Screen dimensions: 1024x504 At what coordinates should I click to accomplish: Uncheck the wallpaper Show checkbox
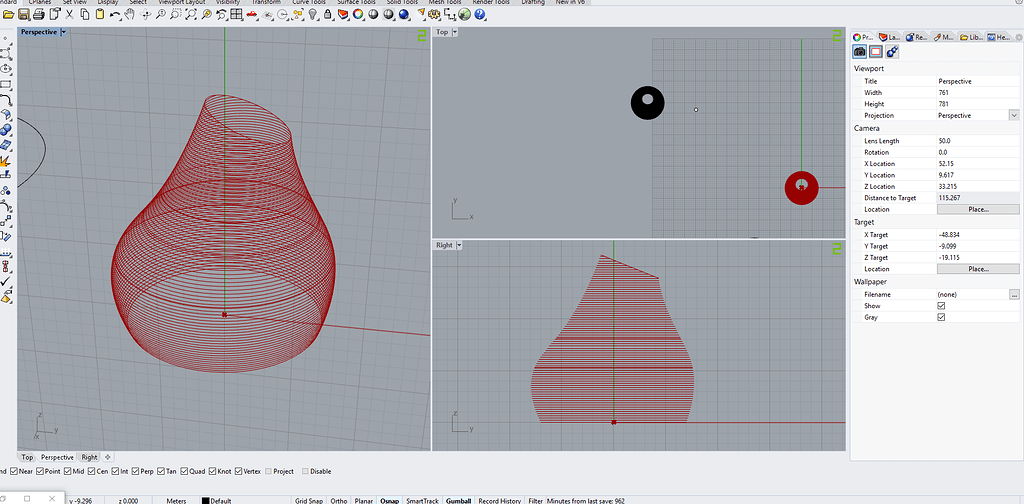941,306
